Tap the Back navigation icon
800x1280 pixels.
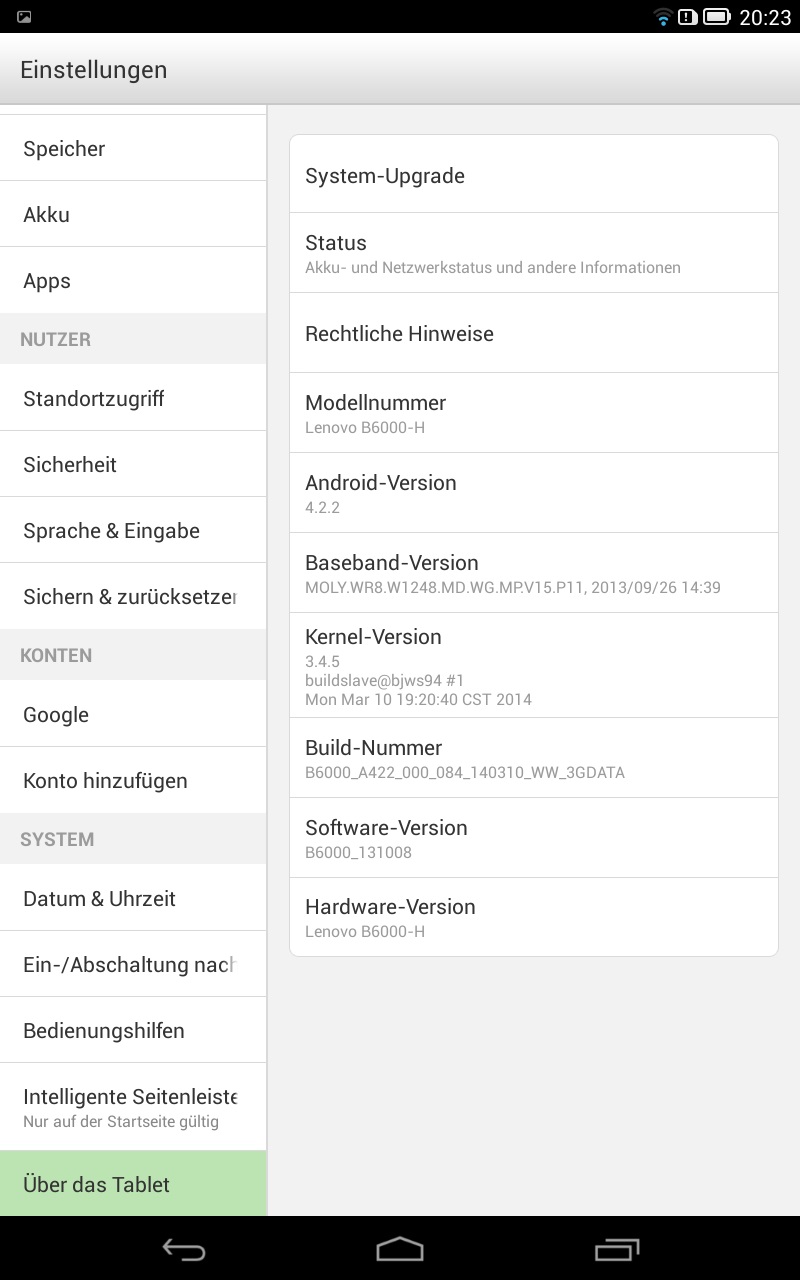click(x=184, y=1249)
